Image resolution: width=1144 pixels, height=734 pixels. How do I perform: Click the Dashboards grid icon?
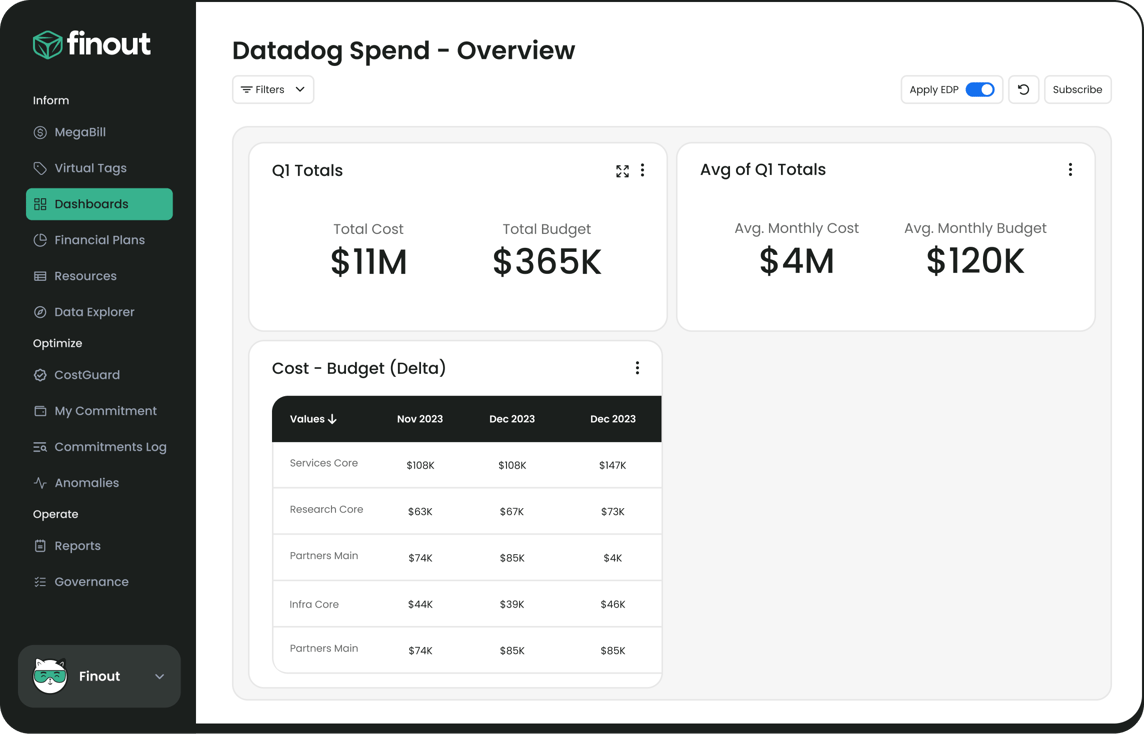(x=40, y=204)
